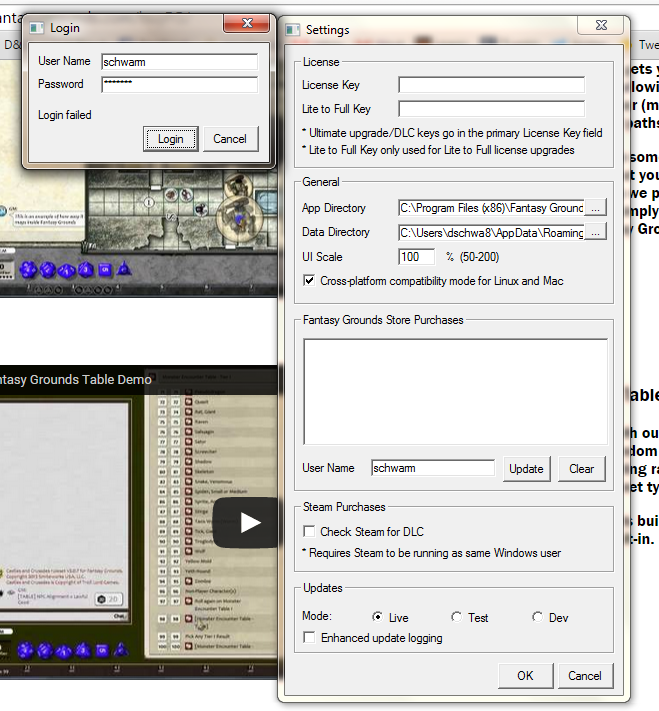
Task: Click the Login button
Action: pos(170,139)
